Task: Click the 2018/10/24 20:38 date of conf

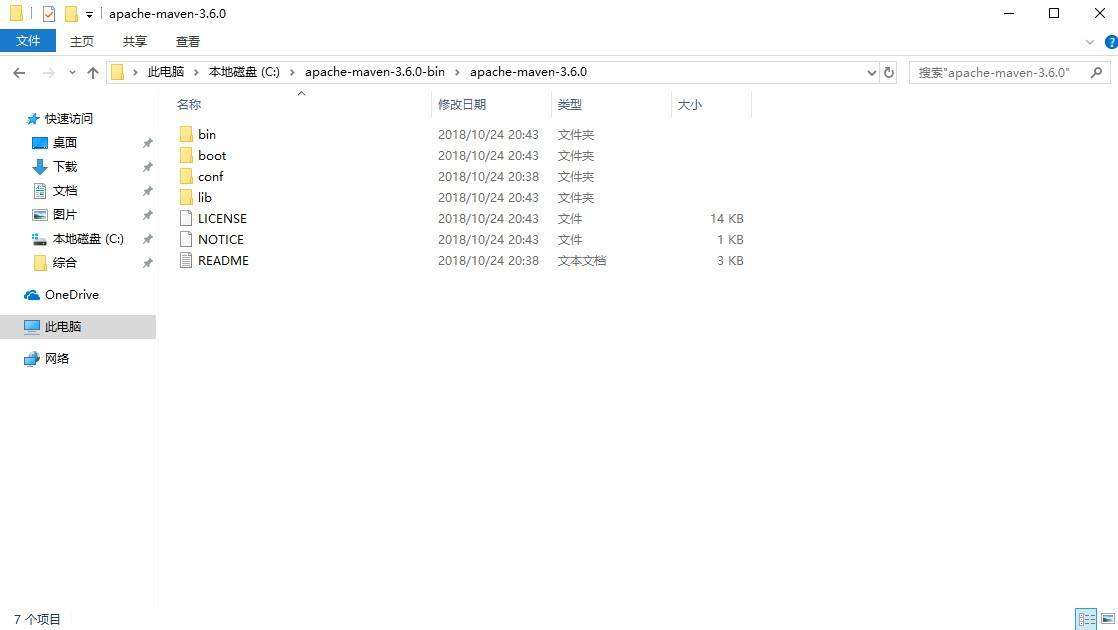Action: 488,176
